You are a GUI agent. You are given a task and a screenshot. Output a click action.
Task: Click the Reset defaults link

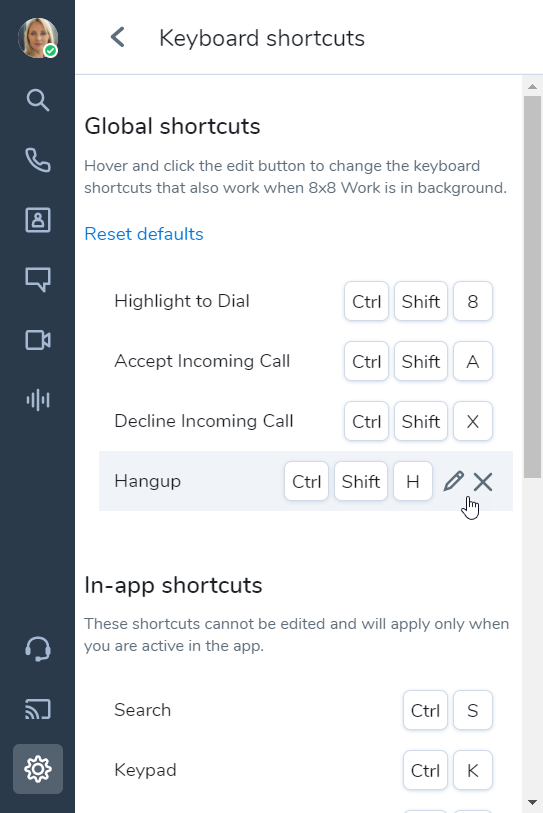[144, 234]
